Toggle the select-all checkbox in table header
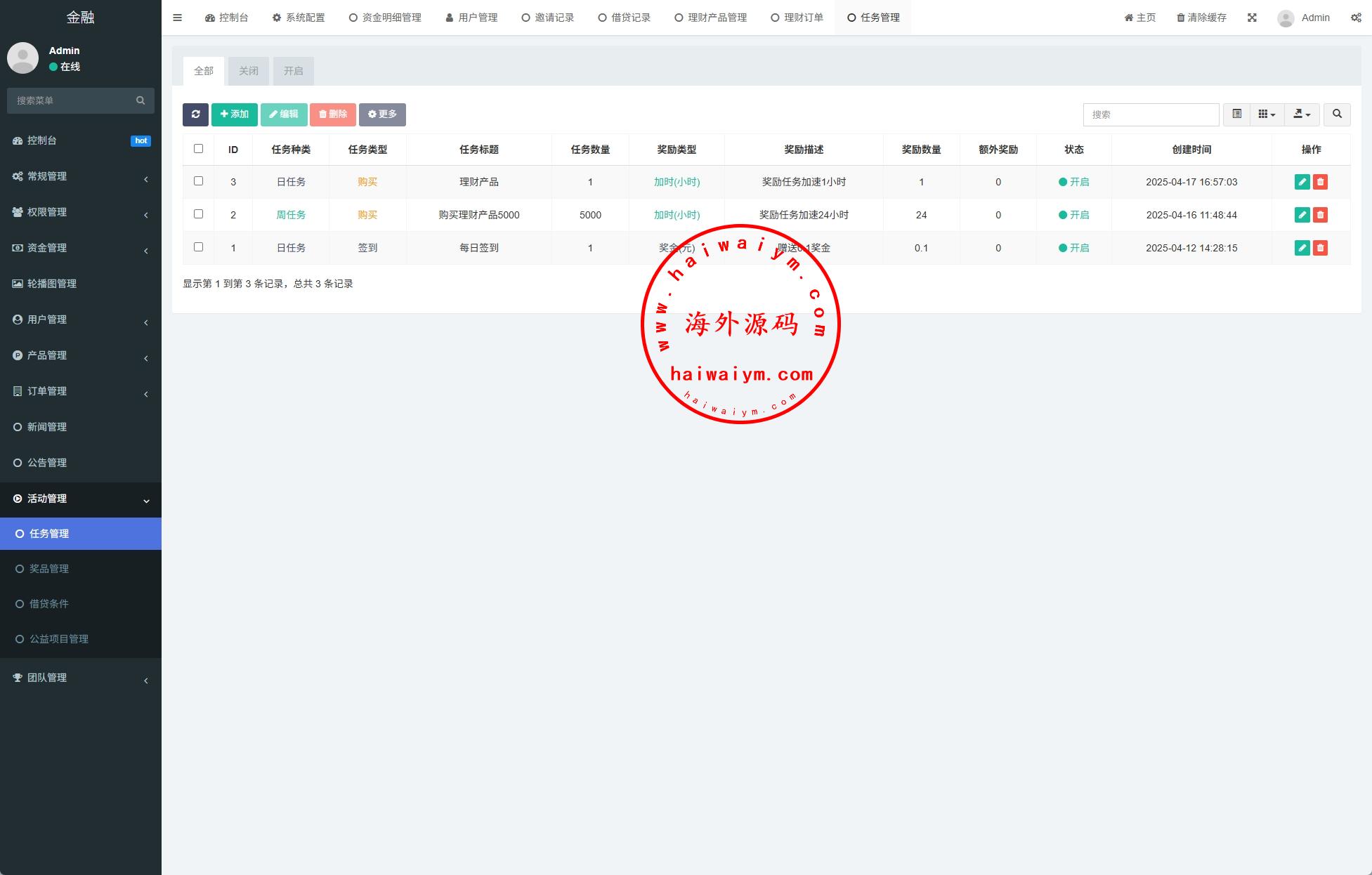Screen dimensions: 1372x875 (198, 149)
